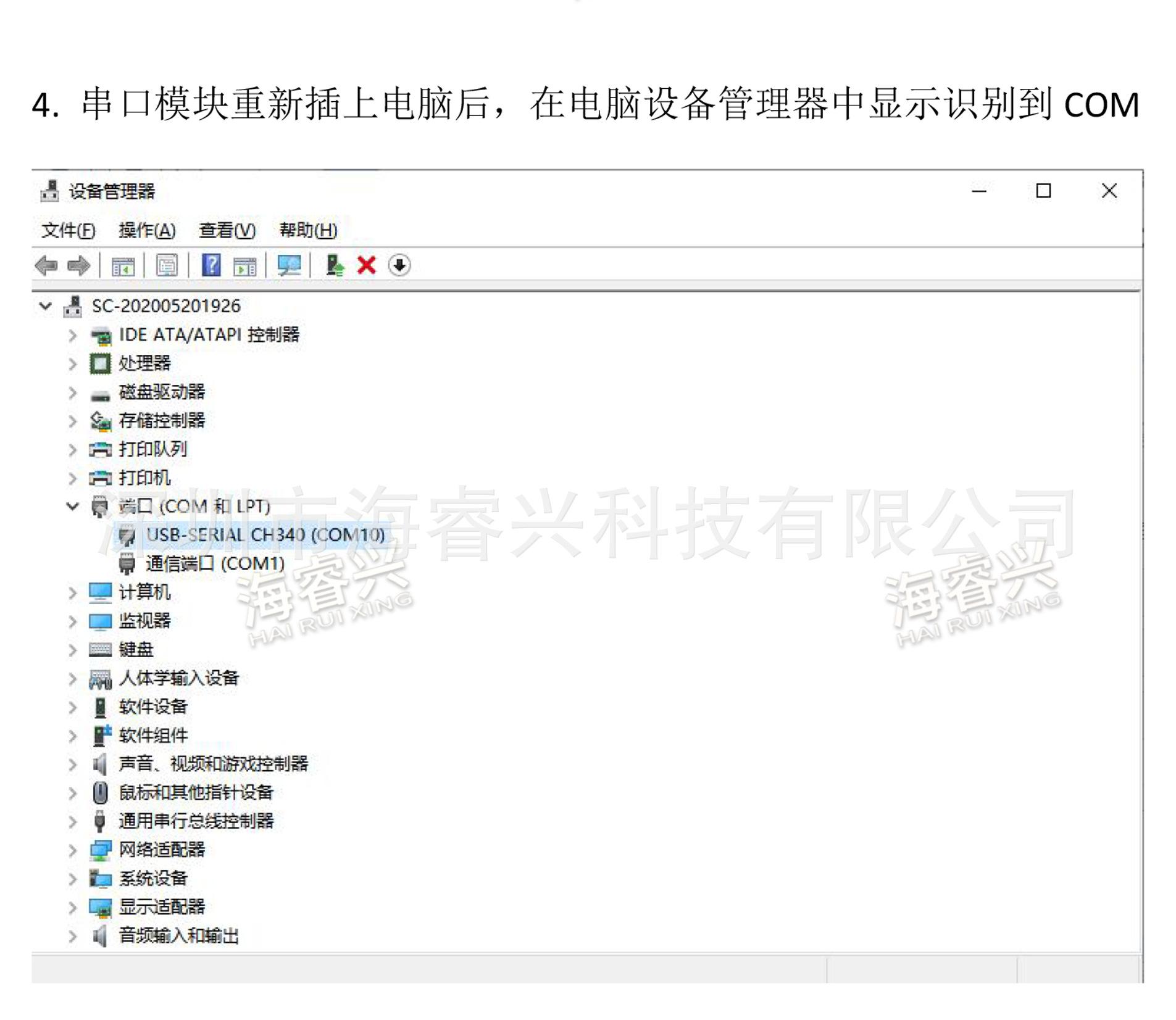Click the Forward arrow toolbar icon
Screen dimensions: 1176x1020
tap(78, 266)
